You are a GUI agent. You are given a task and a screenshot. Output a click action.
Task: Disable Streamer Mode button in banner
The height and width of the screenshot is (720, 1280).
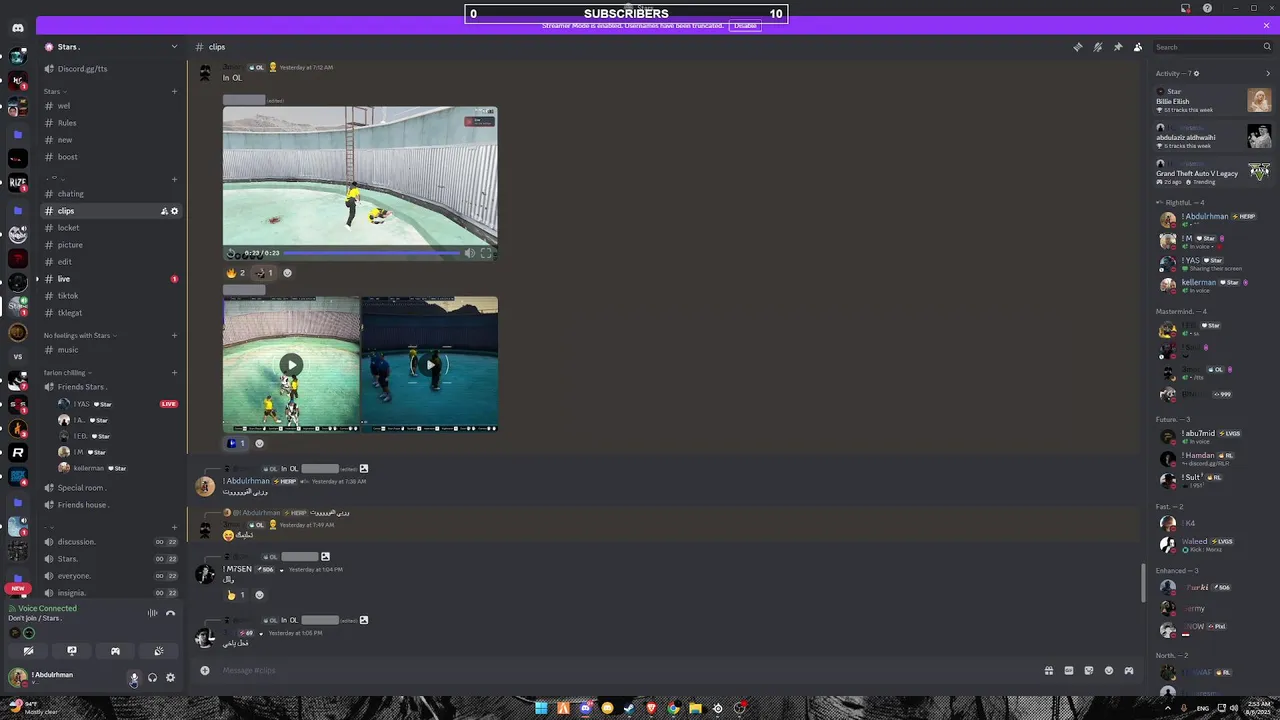745,25
